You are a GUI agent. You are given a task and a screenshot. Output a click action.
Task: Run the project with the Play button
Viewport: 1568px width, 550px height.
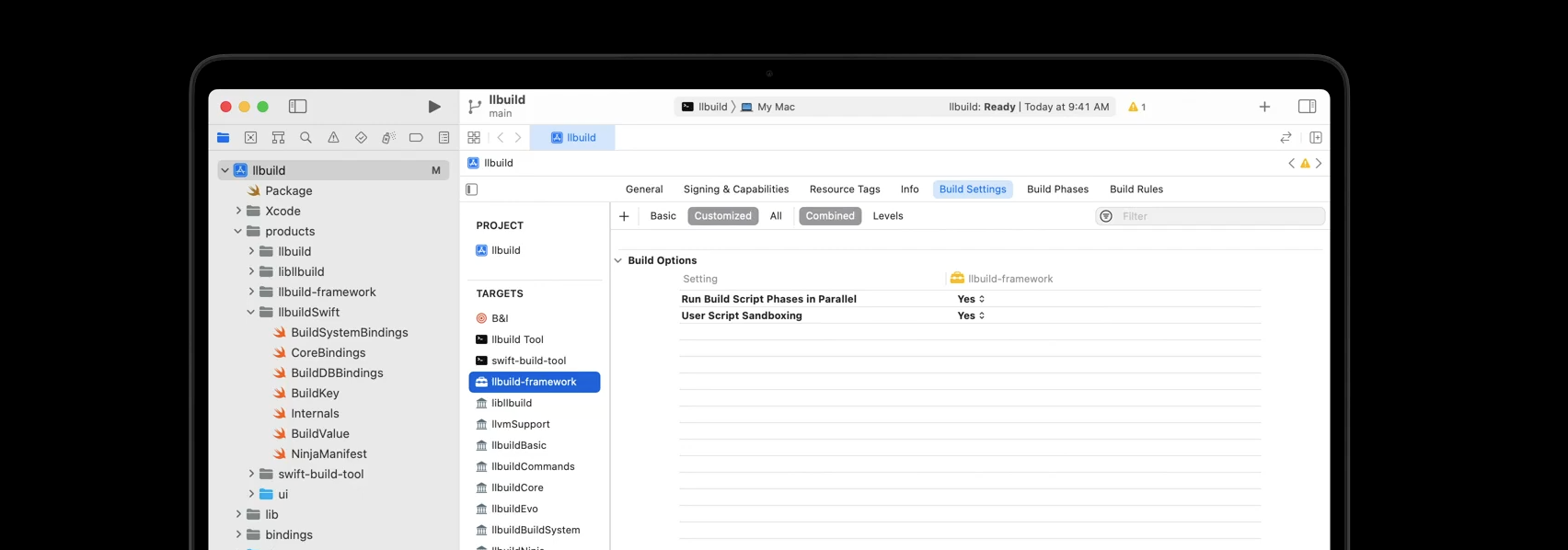coord(434,107)
